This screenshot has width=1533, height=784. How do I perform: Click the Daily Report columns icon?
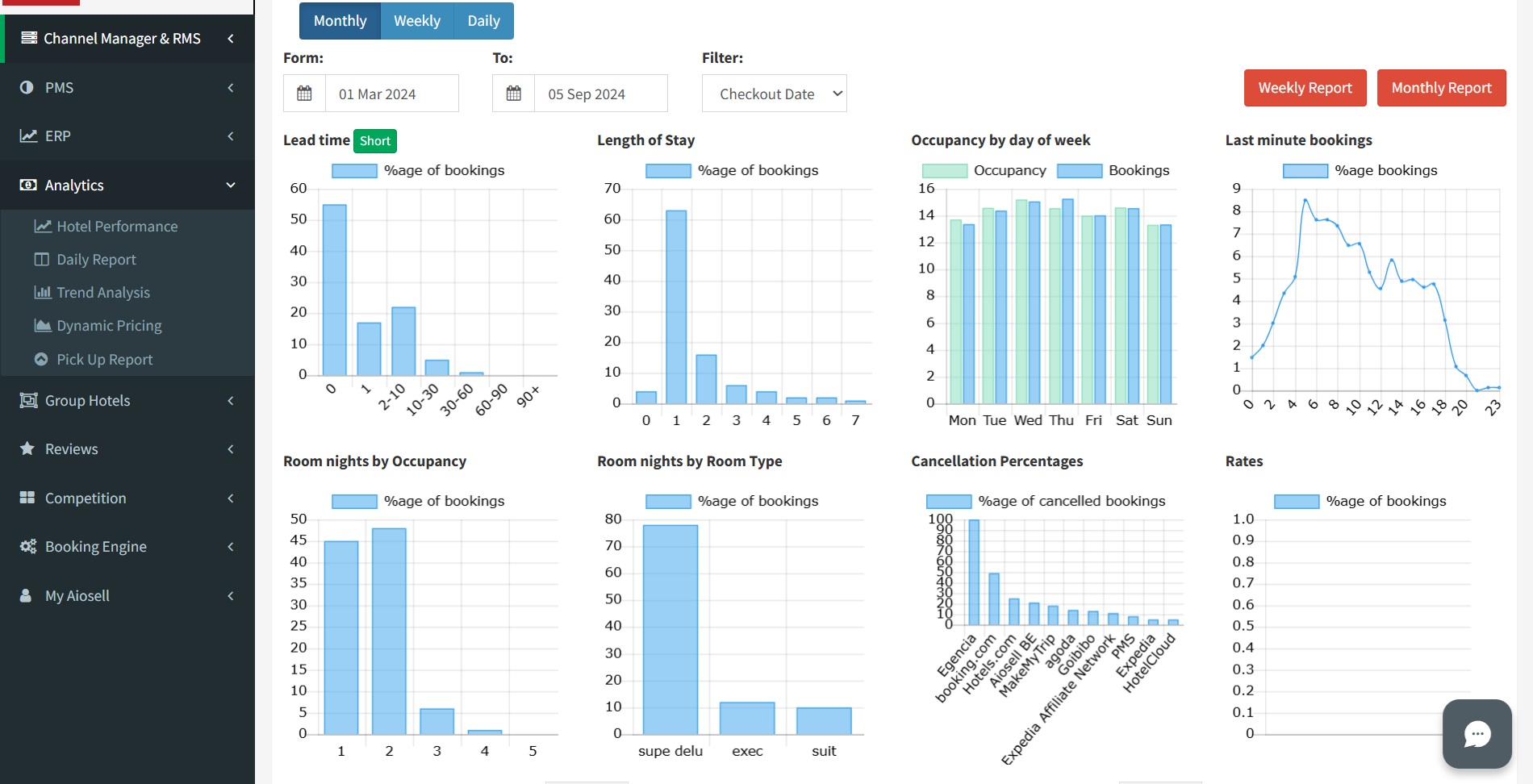point(42,259)
